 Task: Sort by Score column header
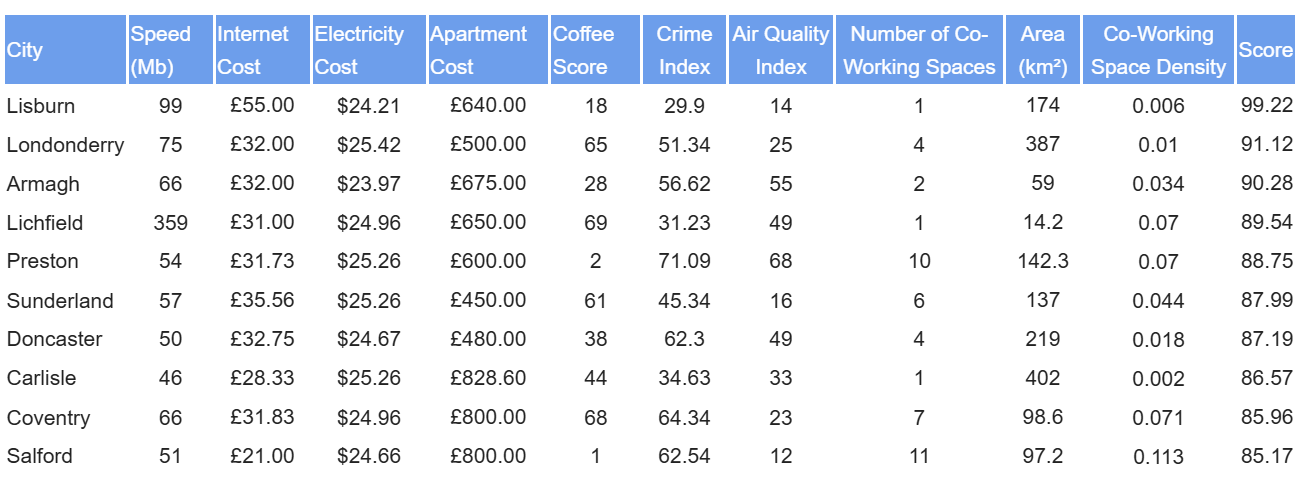[1266, 50]
